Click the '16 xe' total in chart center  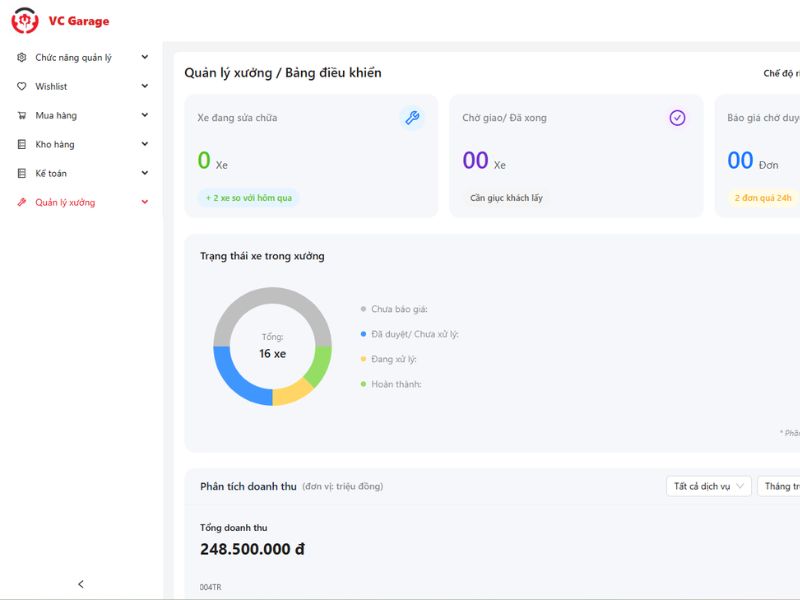pos(272,354)
